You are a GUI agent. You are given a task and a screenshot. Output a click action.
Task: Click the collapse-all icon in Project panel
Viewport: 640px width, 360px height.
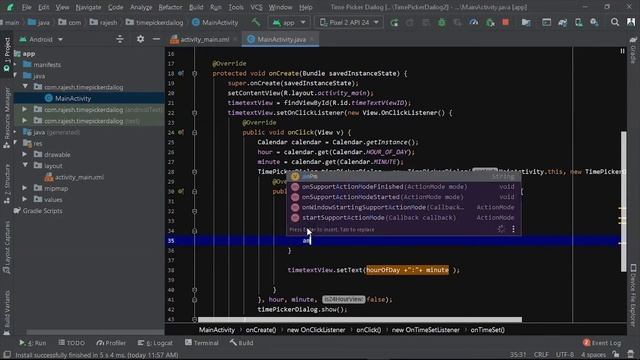(120, 39)
